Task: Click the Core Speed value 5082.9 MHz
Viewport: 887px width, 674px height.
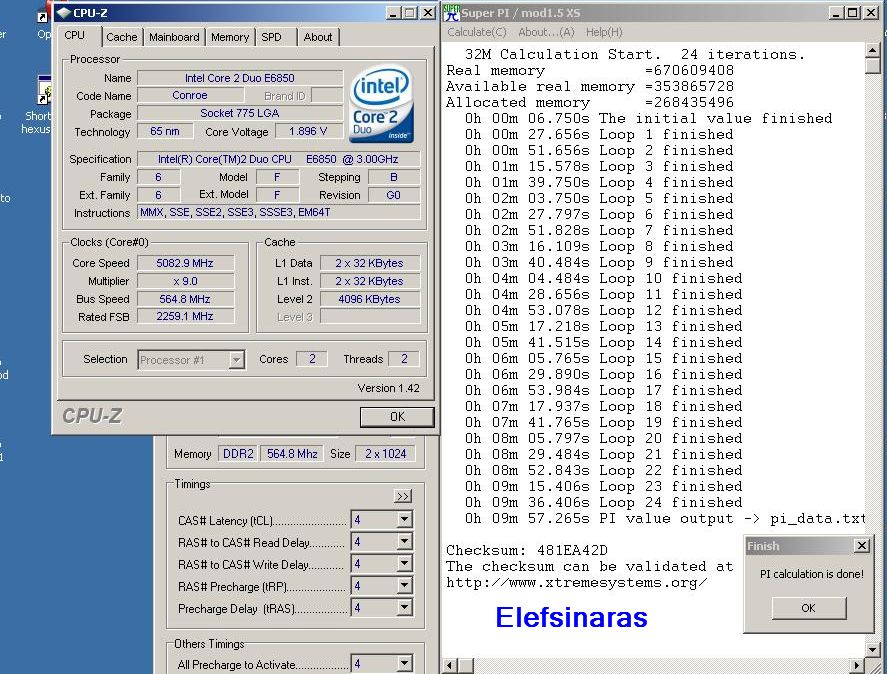Action: (x=186, y=263)
